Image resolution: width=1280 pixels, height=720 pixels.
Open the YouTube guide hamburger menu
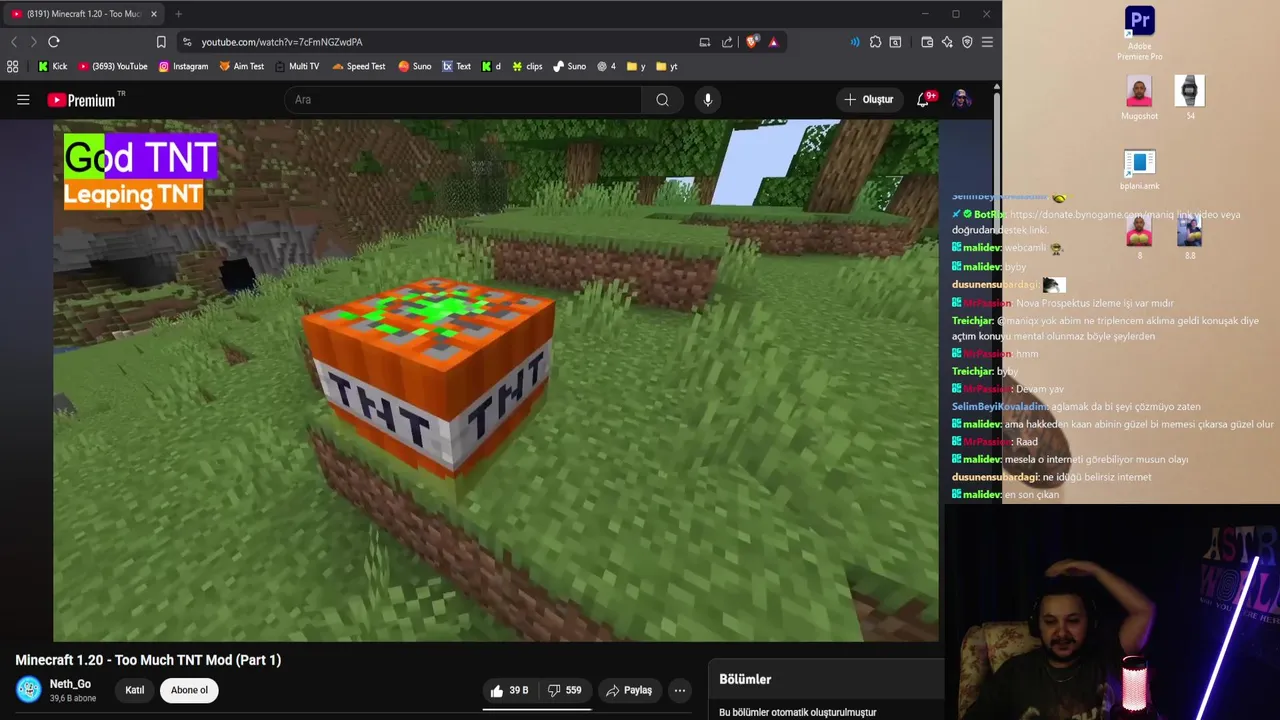[x=23, y=100]
